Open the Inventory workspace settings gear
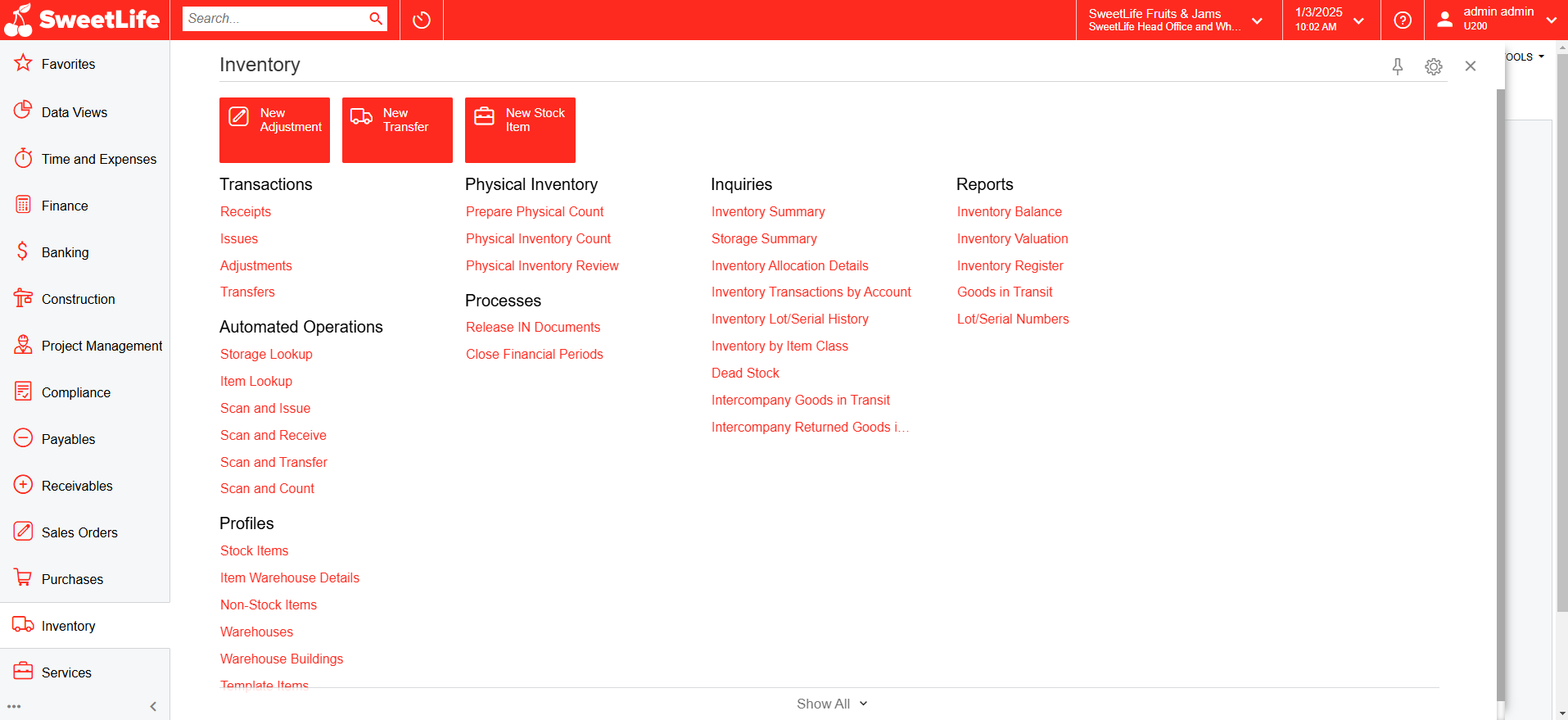Screen dimensions: 1568x720 click(1433, 66)
